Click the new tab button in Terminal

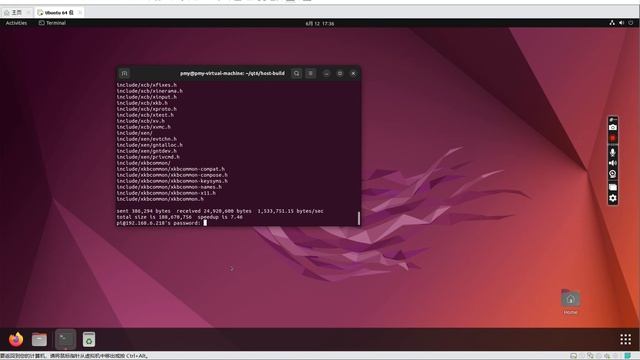pos(124,73)
